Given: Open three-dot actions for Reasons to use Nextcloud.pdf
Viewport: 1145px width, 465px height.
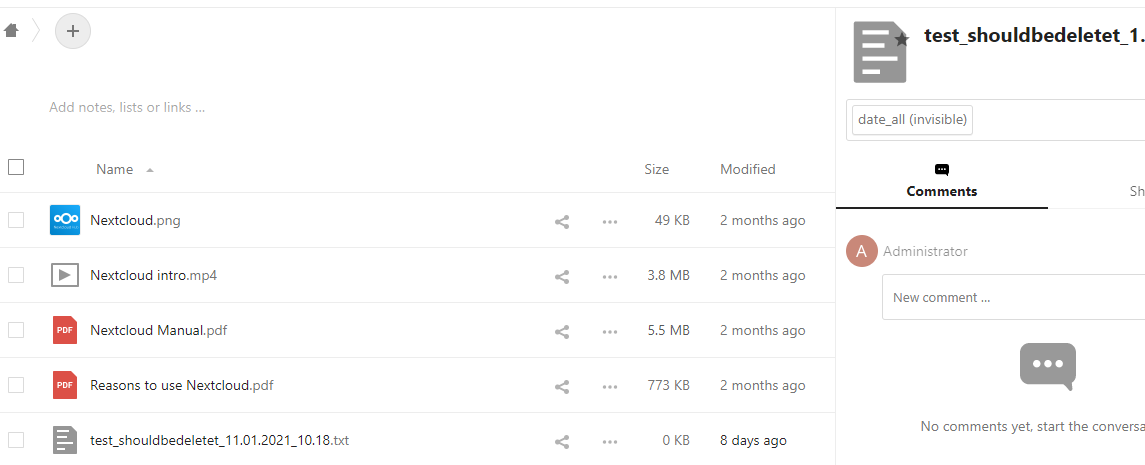Looking at the screenshot, I should click(x=610, y=387).
